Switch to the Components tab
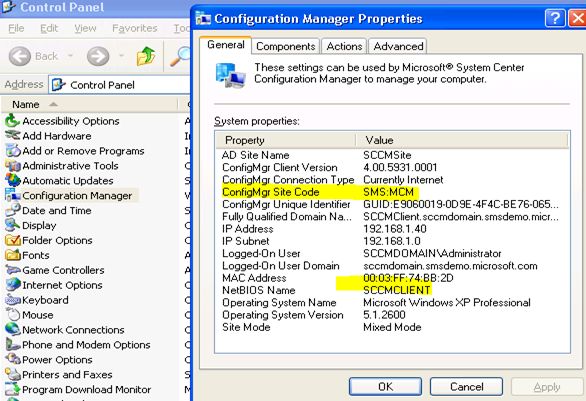 coord(286,46)
